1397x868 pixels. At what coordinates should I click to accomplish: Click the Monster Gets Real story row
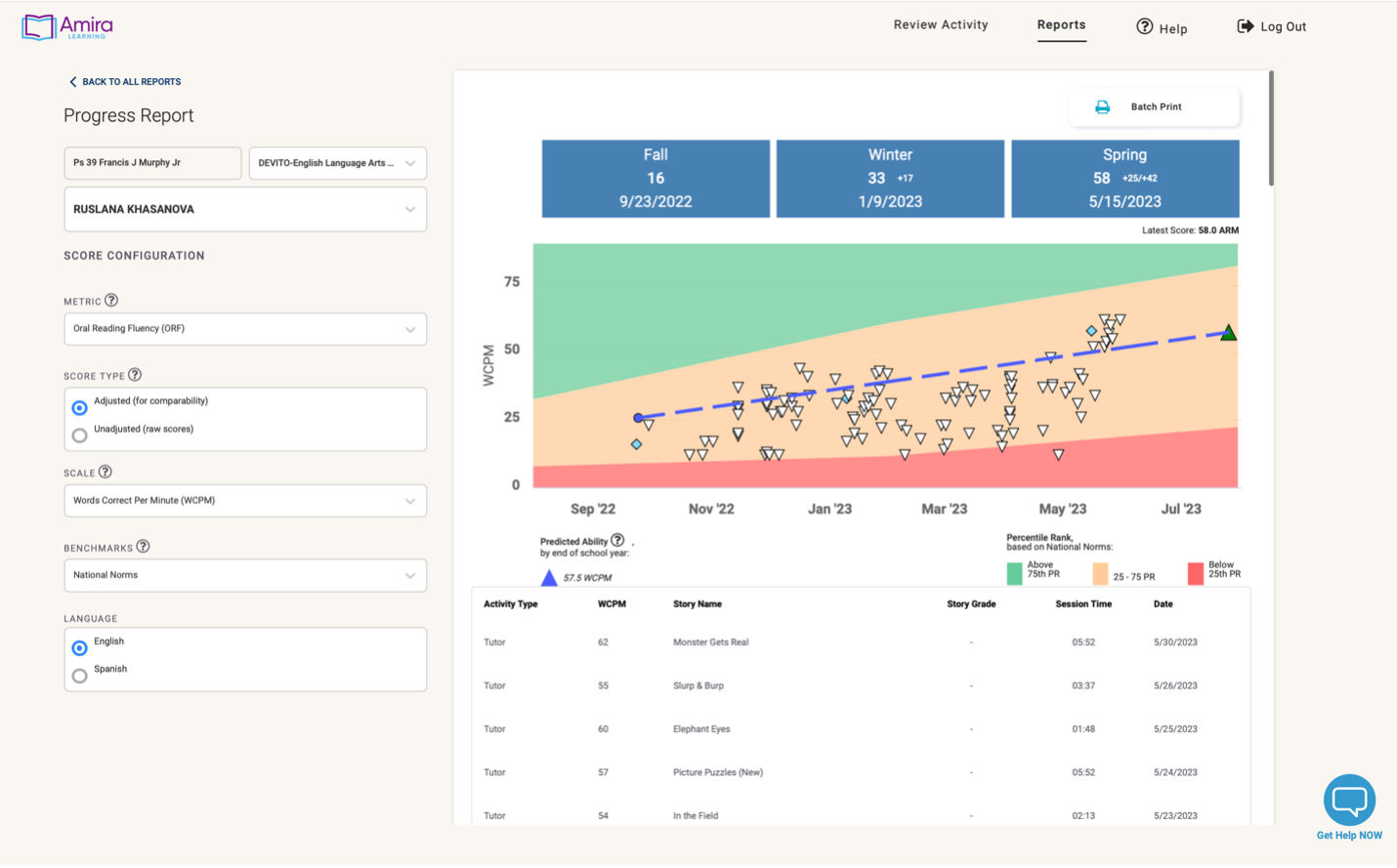(861, 642)
